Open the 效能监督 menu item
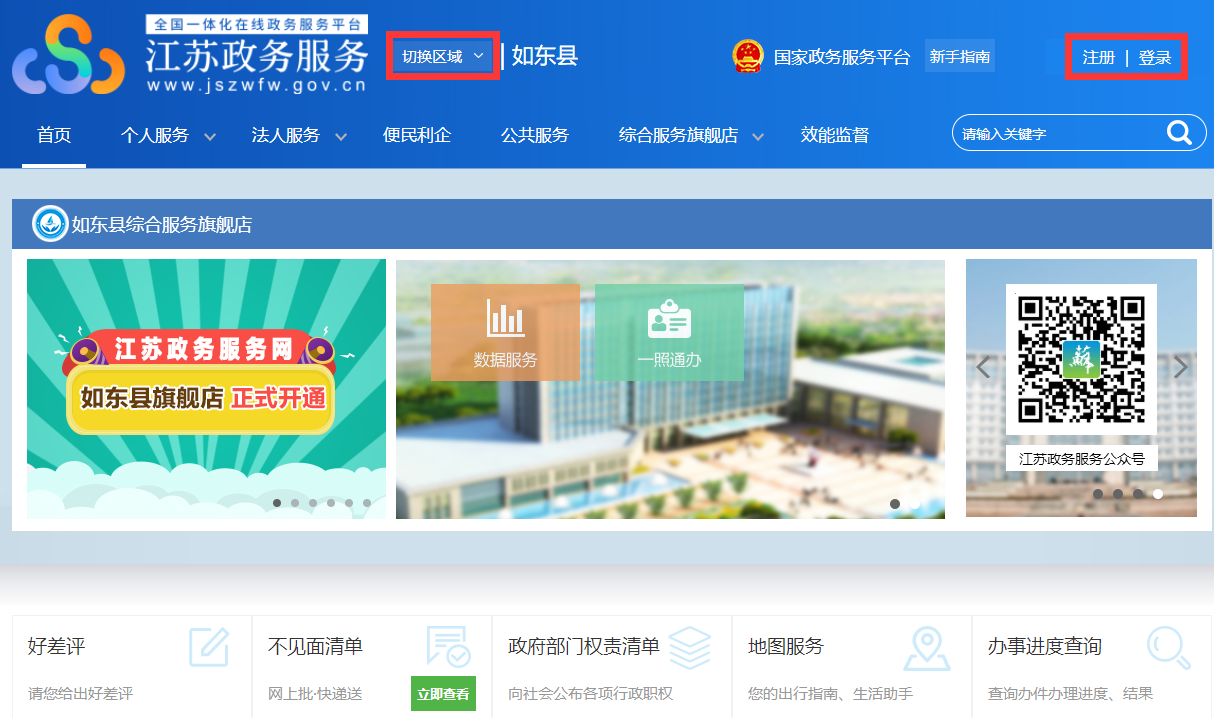 835,135
